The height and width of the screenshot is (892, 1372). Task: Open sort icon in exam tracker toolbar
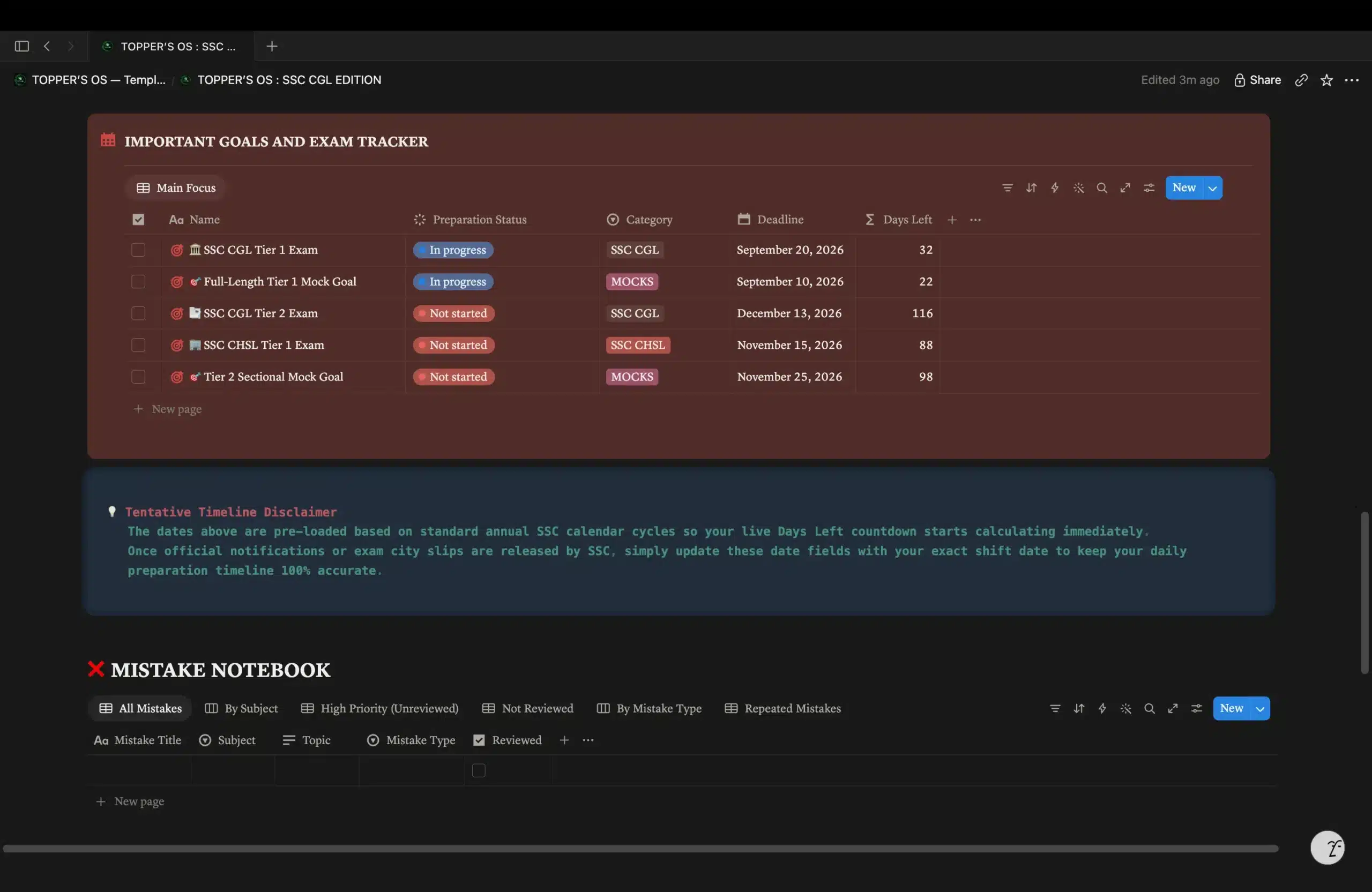[1031, 188]
